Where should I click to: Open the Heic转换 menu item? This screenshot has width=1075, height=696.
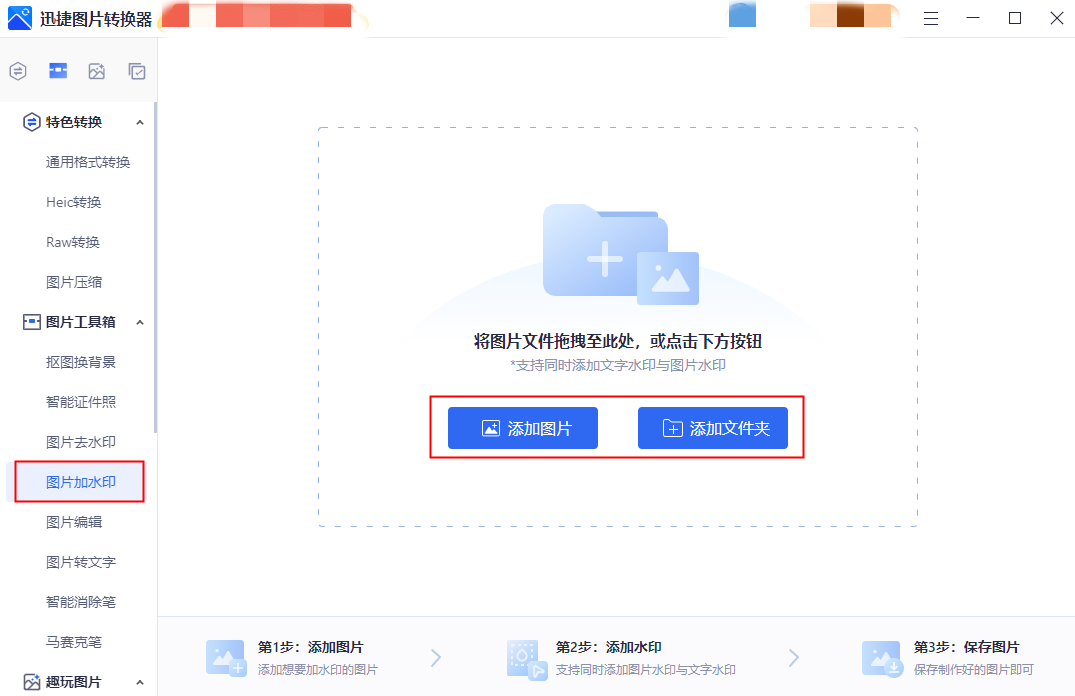(74, 202)
